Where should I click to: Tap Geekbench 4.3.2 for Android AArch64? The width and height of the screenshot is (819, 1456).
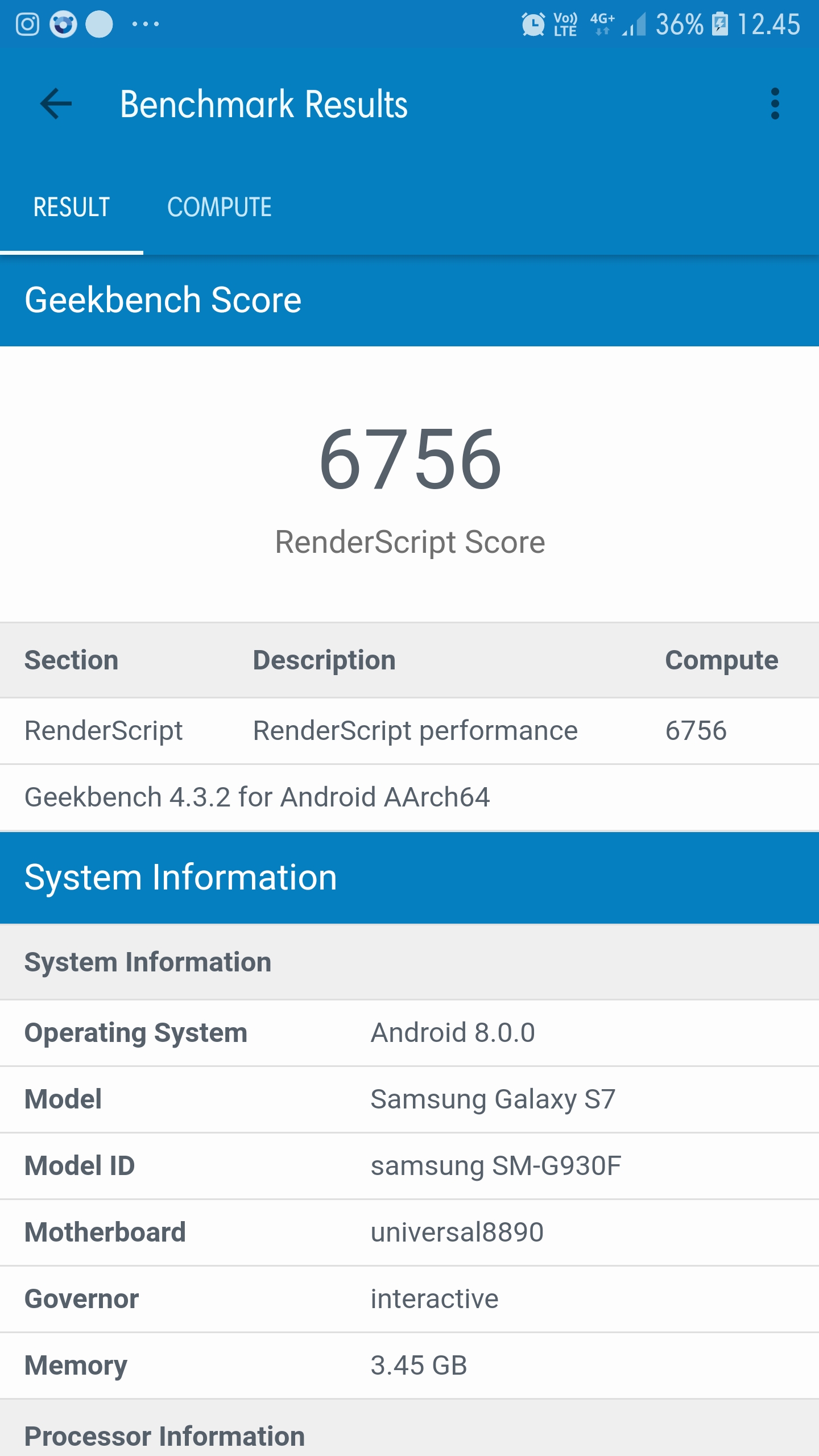click(257, 797)
